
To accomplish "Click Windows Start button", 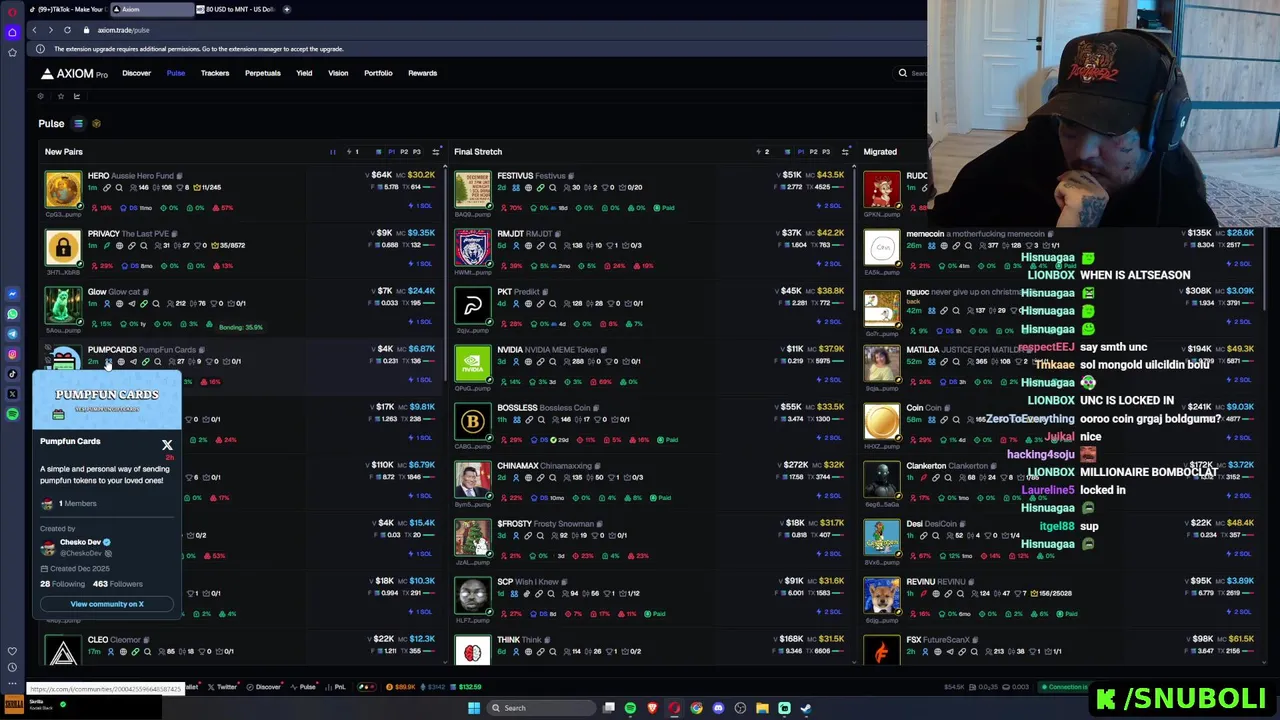I will pyautogui.click(x=473, y=708).
